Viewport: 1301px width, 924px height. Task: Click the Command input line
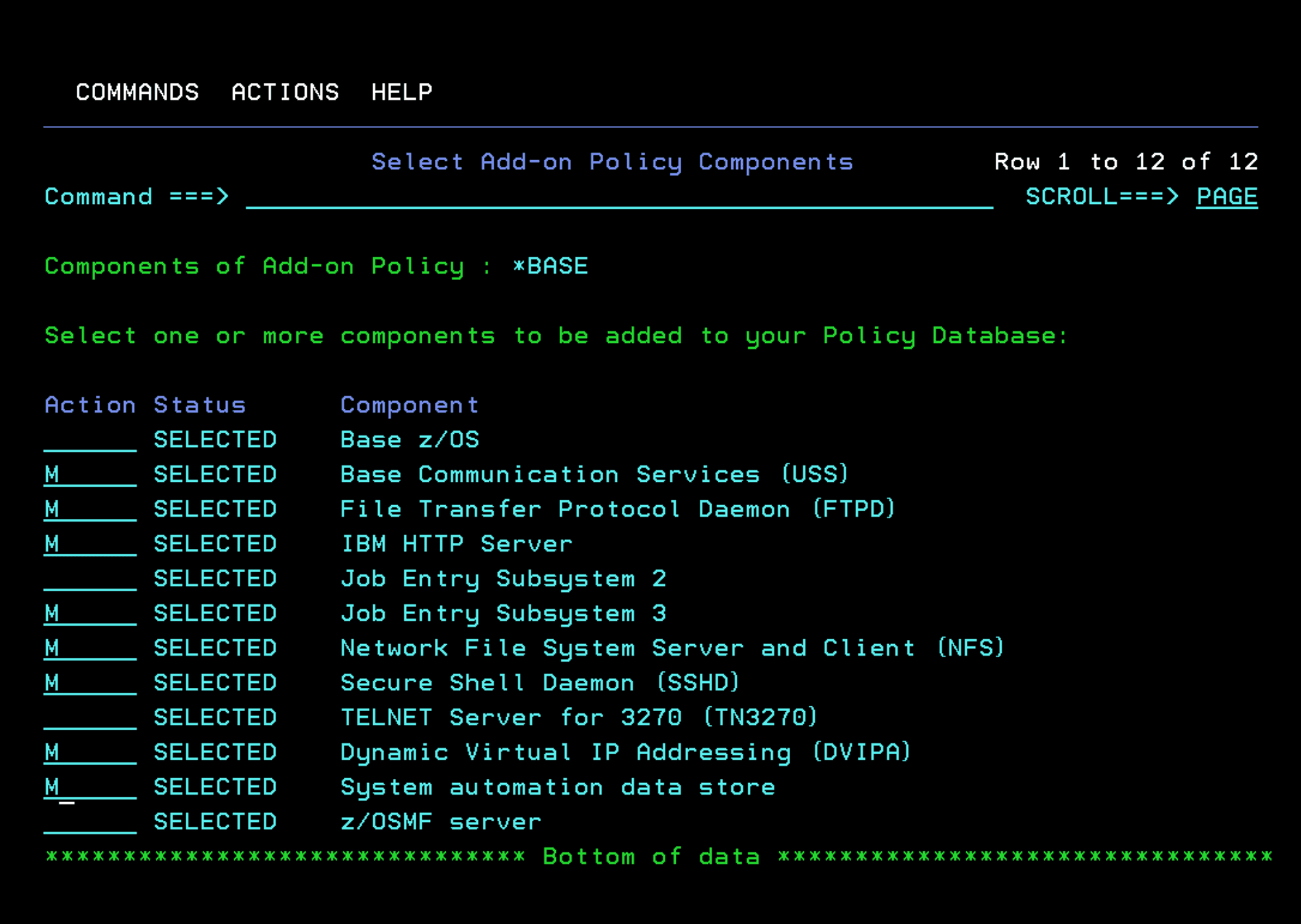(x=619, y=197)
